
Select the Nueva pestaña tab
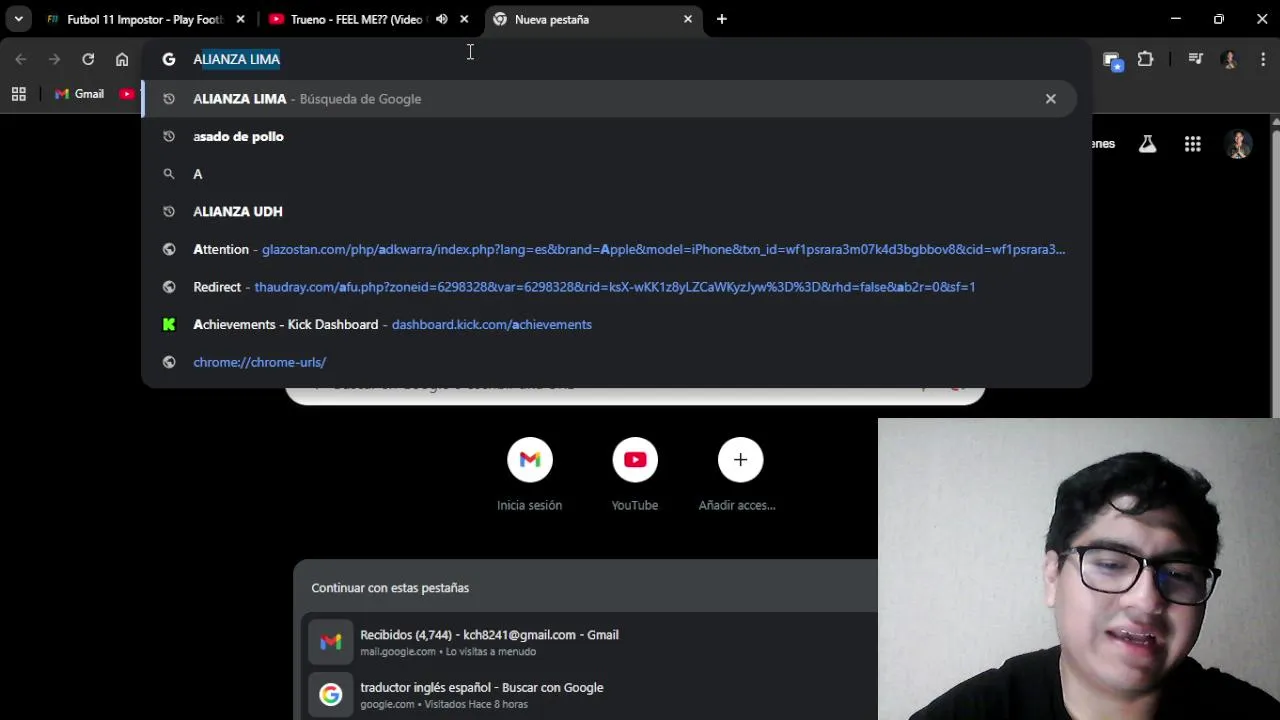[x=594, y=19]
